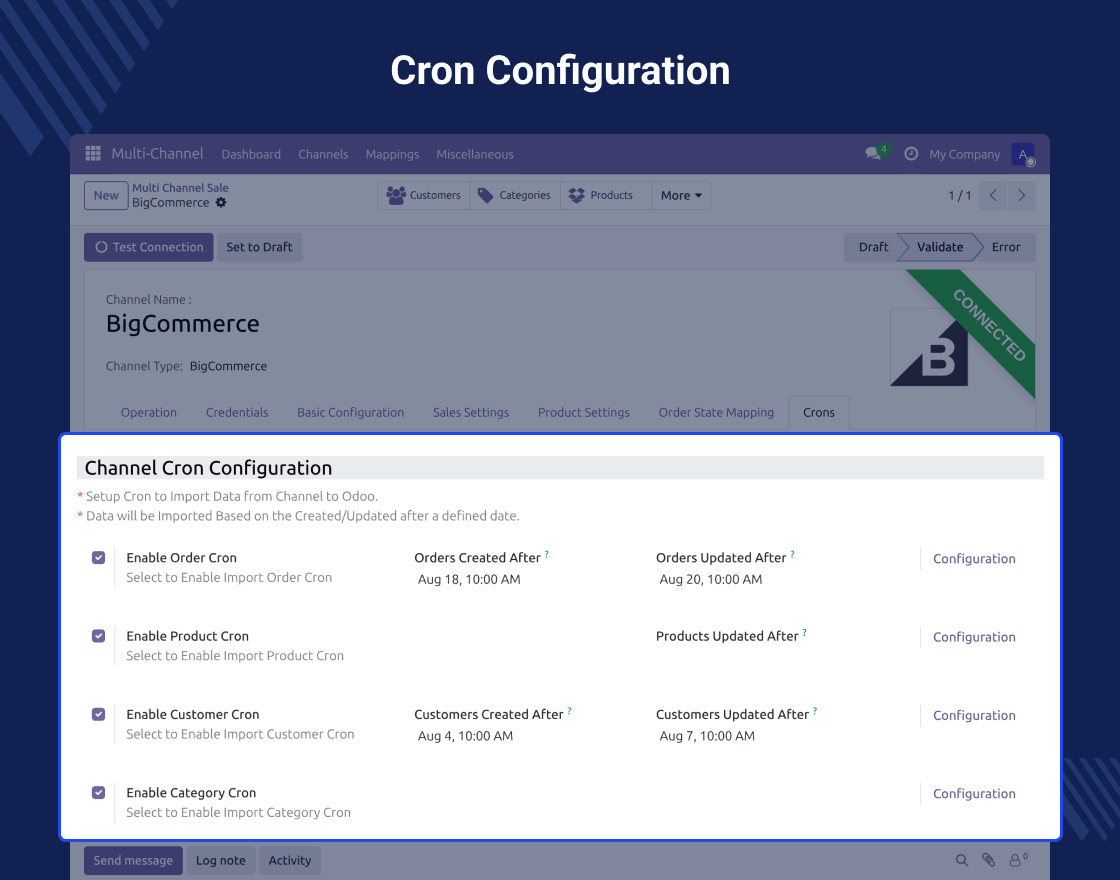Click help icon beside Orders Updated After
The width and height of the screenshot is (1120, 880).
point(792,554)
